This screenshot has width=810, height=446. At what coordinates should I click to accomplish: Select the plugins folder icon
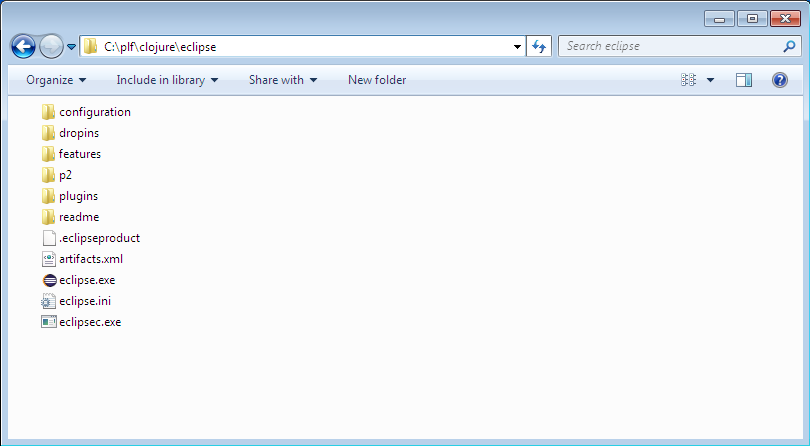(48, 196)
